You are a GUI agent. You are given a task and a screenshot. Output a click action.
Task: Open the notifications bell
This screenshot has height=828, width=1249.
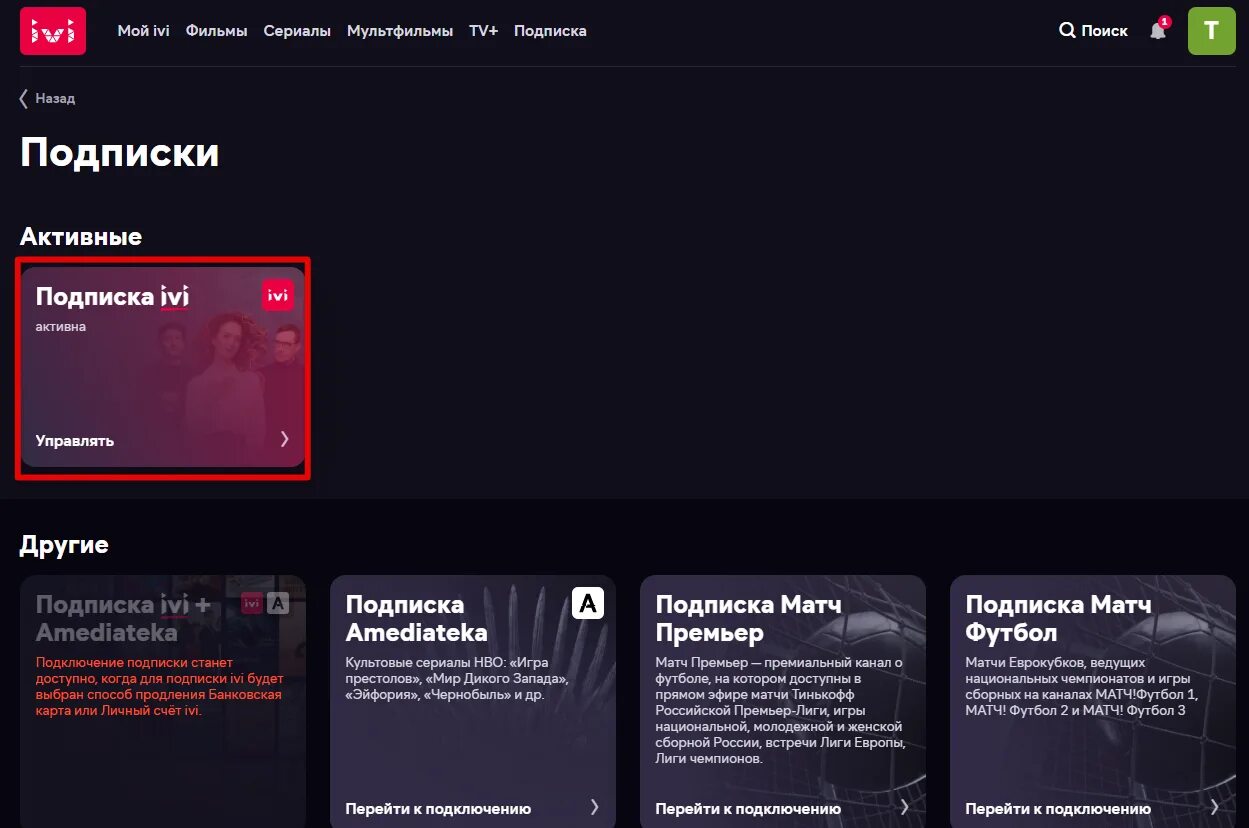1158,30
